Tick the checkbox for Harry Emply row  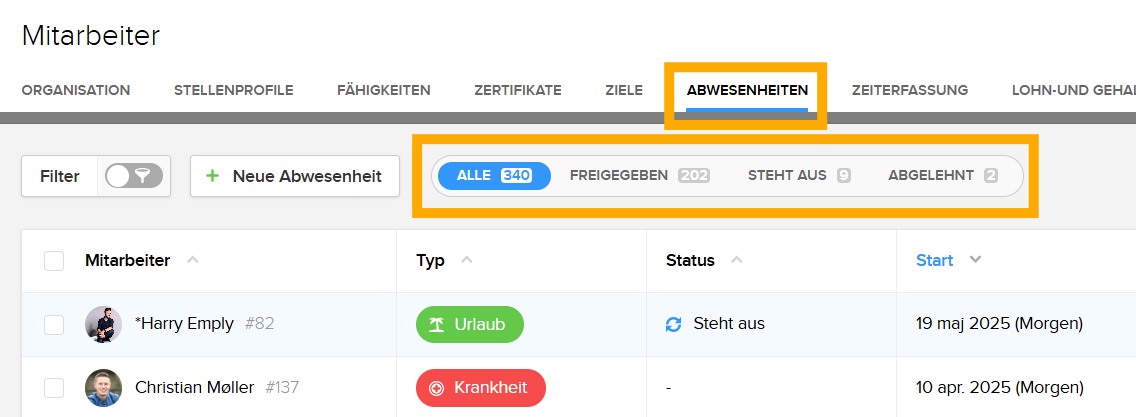point(54,324)
